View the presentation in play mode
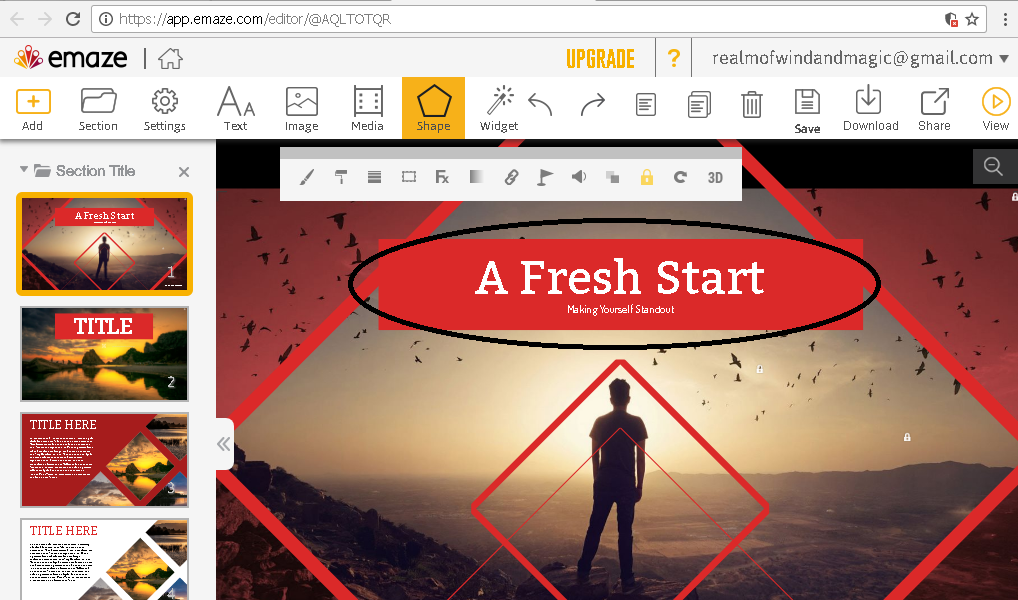Image resolution: width=1018 pixels, height=600 pixels. 995,108
